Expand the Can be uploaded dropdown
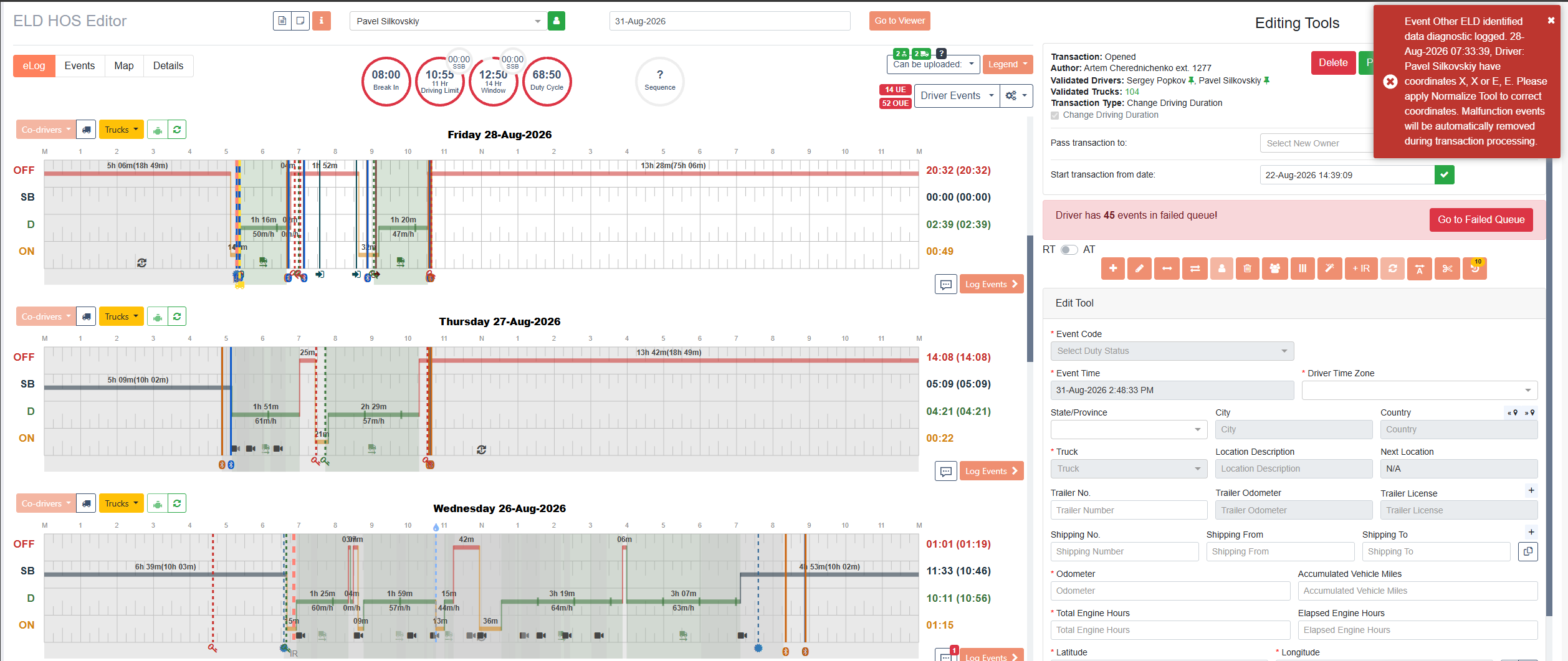The width and height of the screenshot is (1568, 661). tap(933, 64)
